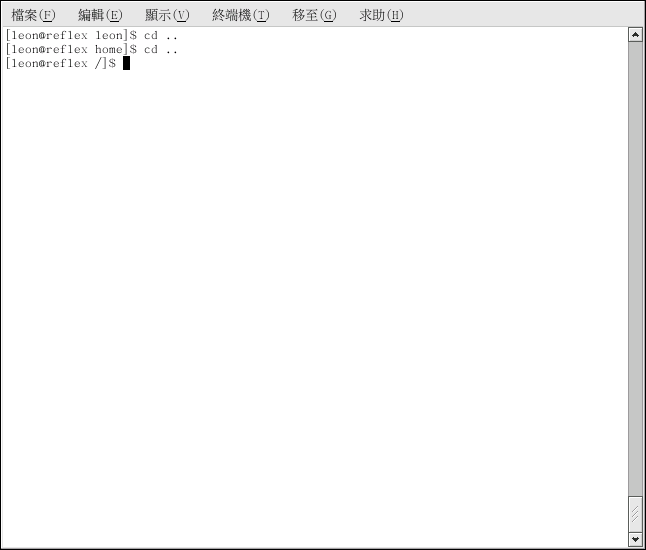646x550 pixels.
Task: Open the 終端機(T) terminal menu
Action: click(x=240, y=15)
